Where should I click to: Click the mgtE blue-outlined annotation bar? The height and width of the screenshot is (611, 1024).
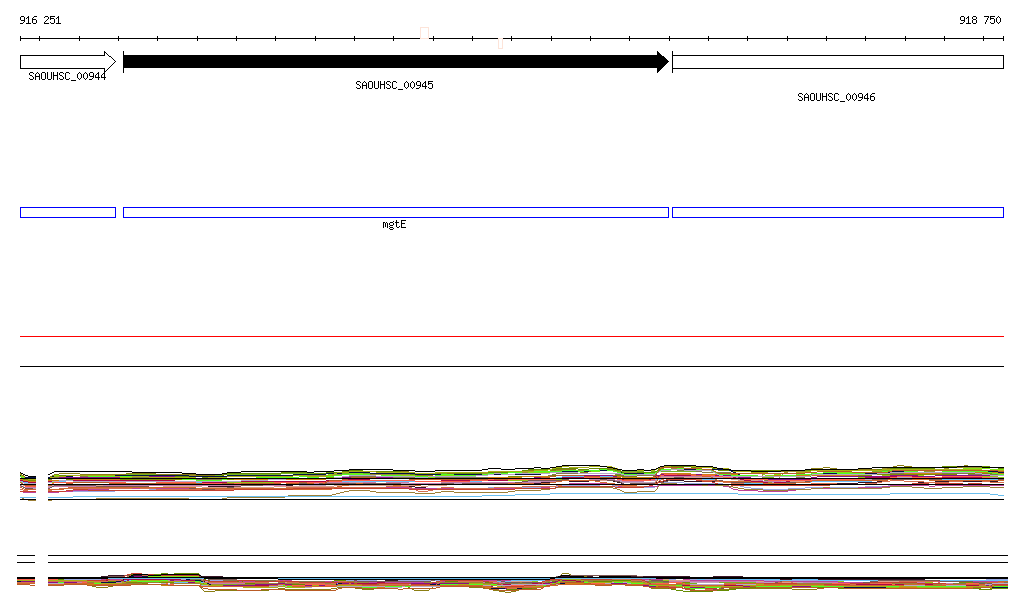pos(395,212)
